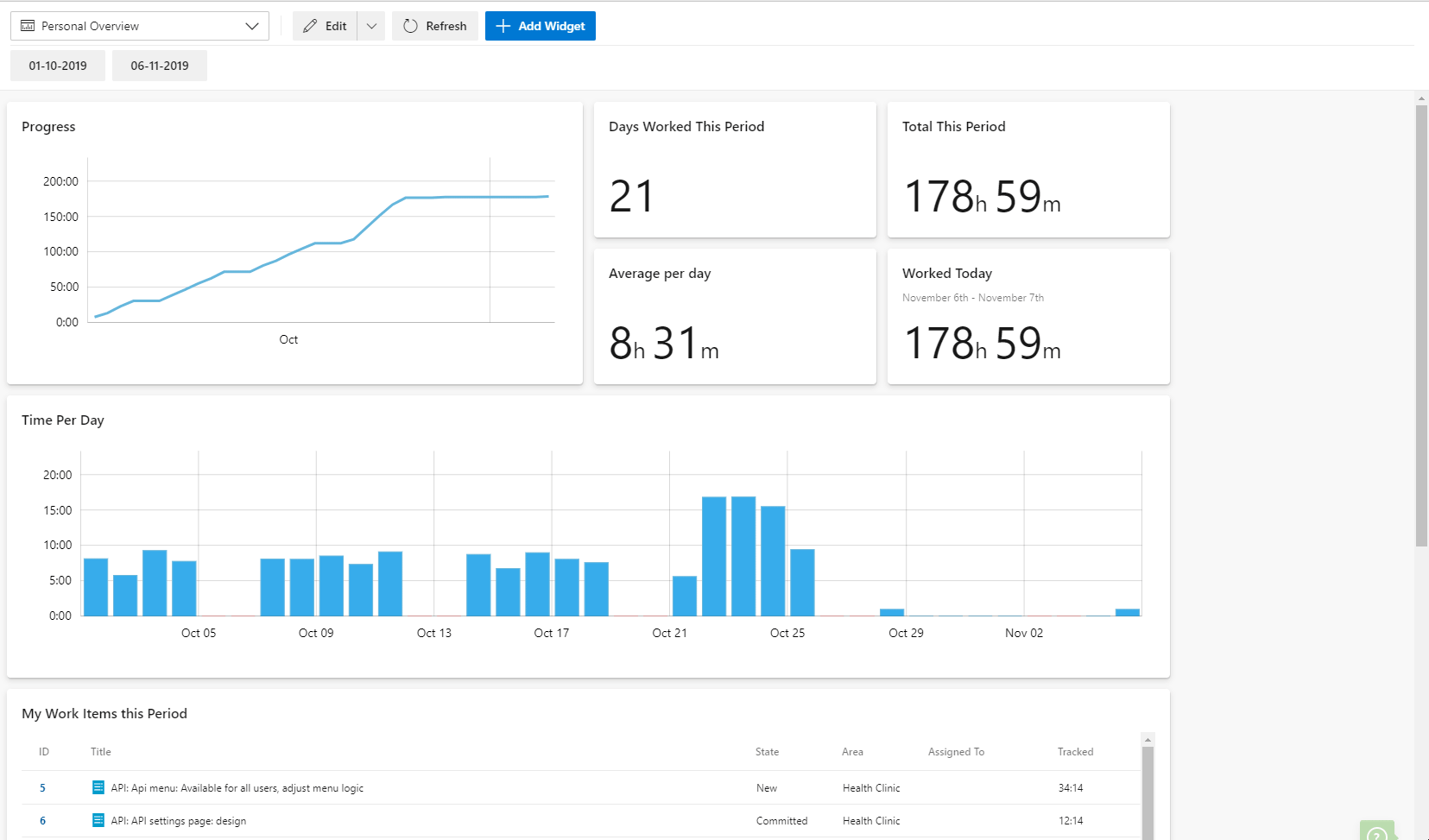Click the page scrollbar up arrow

coord(1421,98)
